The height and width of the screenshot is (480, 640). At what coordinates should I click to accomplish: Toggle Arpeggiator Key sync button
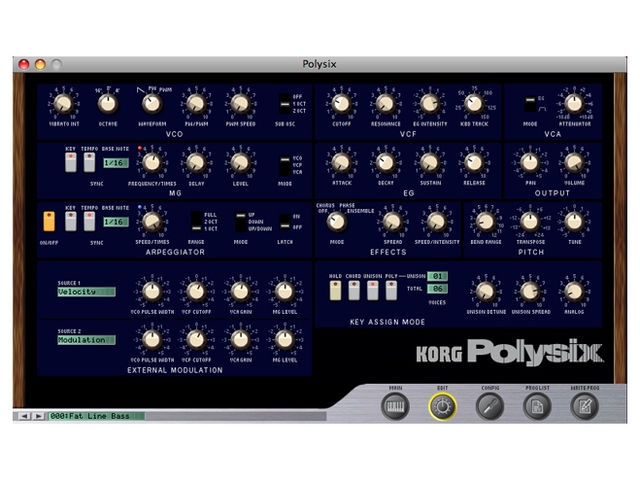click(x=71, y=221)
